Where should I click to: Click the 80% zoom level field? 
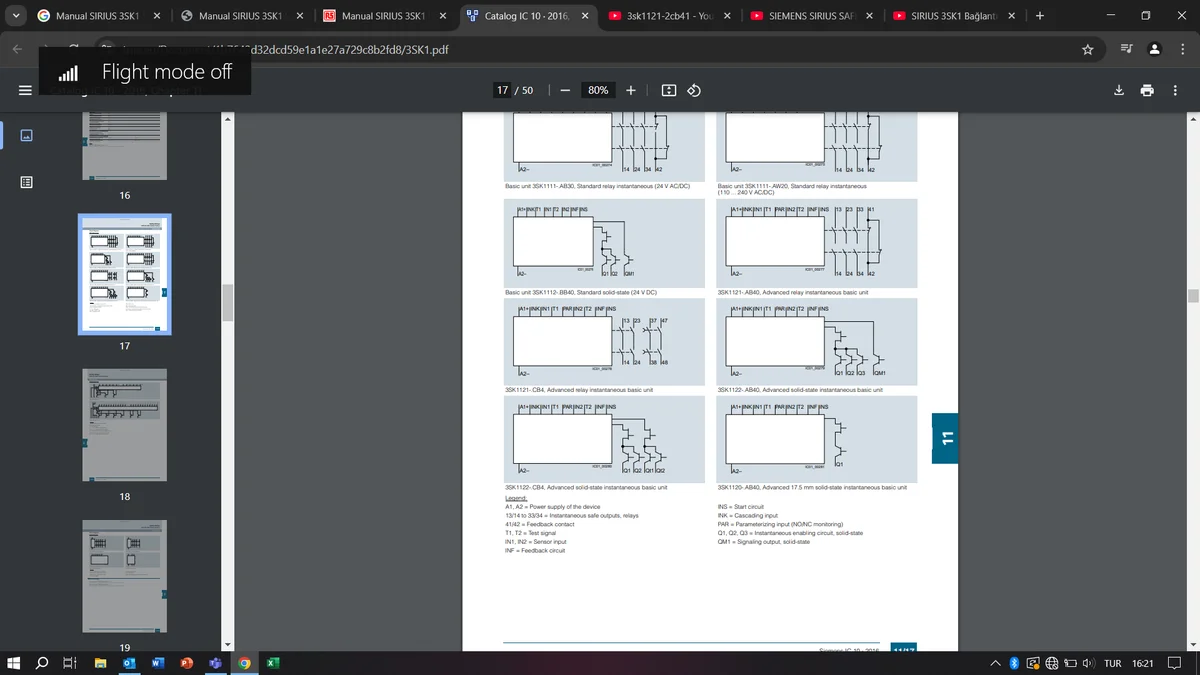point(598,90)
